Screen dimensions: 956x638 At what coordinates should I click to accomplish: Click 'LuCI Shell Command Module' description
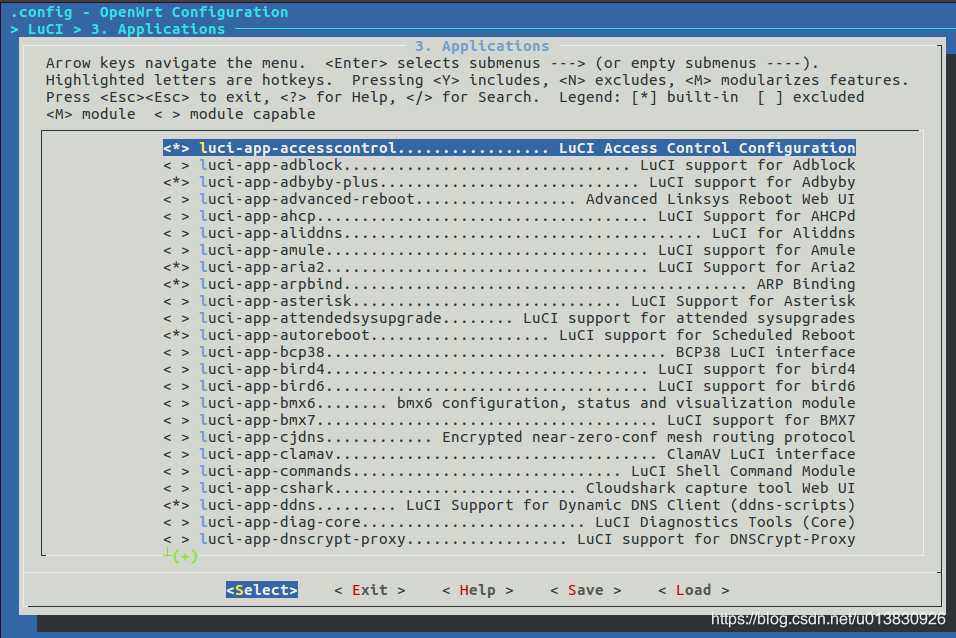(743, 471)
